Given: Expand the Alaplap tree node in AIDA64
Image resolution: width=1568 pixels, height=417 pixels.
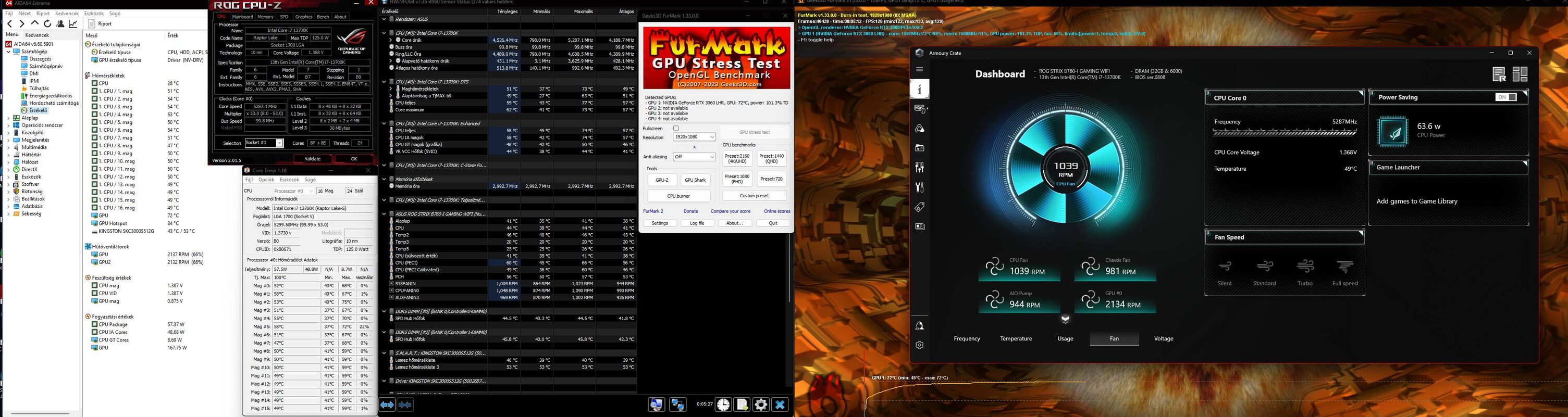Looking at the screenshot, I should point(8,118).
